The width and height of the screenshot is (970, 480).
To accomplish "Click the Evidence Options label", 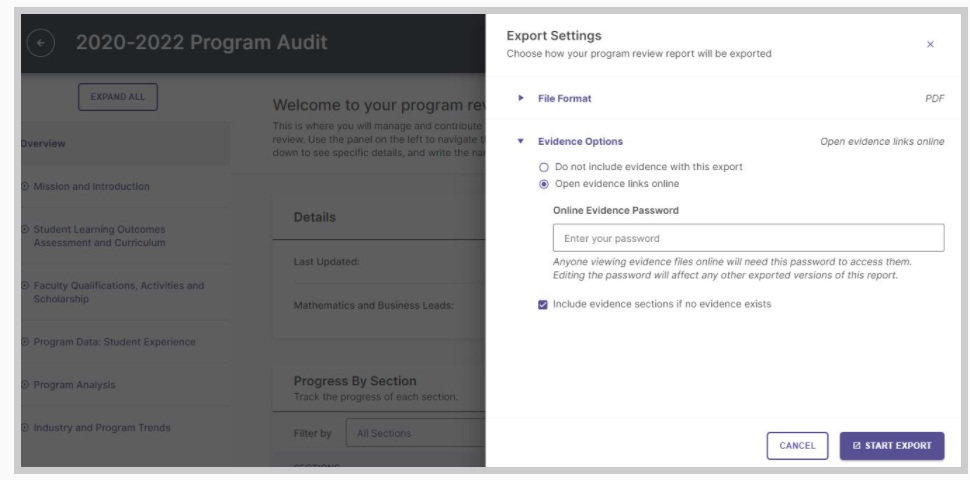I will (580, 142).
